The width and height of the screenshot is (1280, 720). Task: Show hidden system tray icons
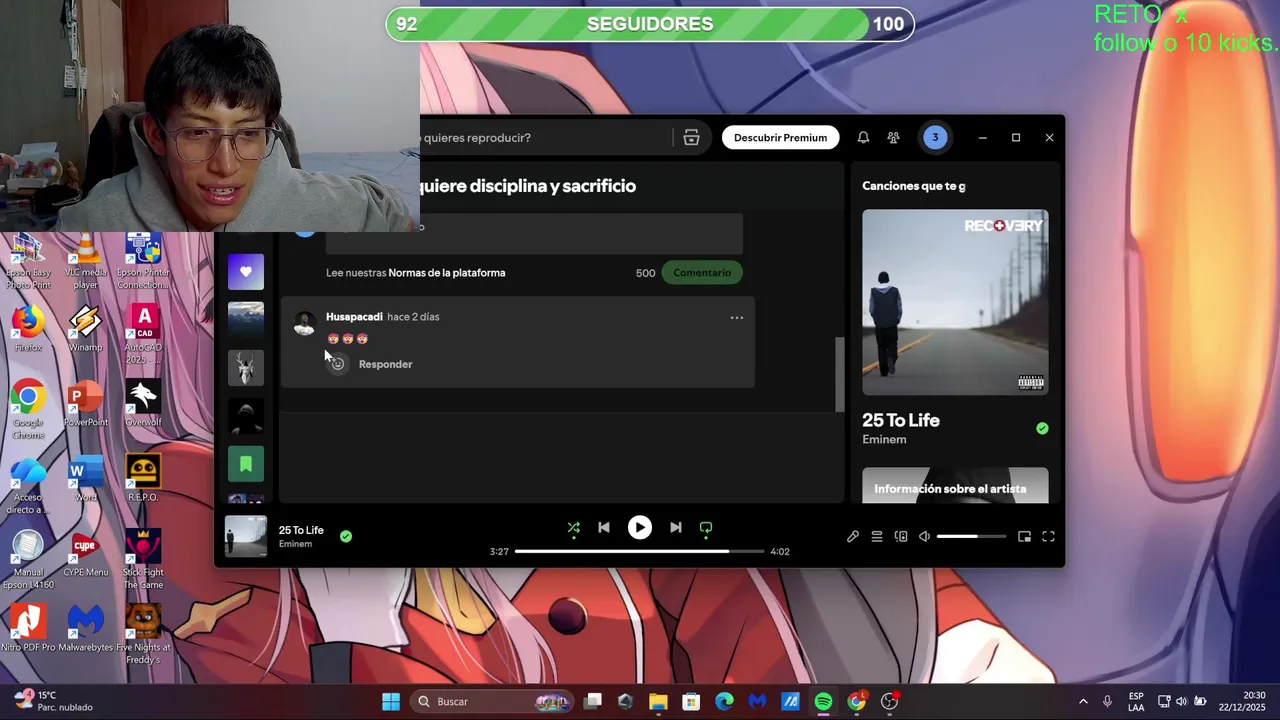(x=1083, y=702)
